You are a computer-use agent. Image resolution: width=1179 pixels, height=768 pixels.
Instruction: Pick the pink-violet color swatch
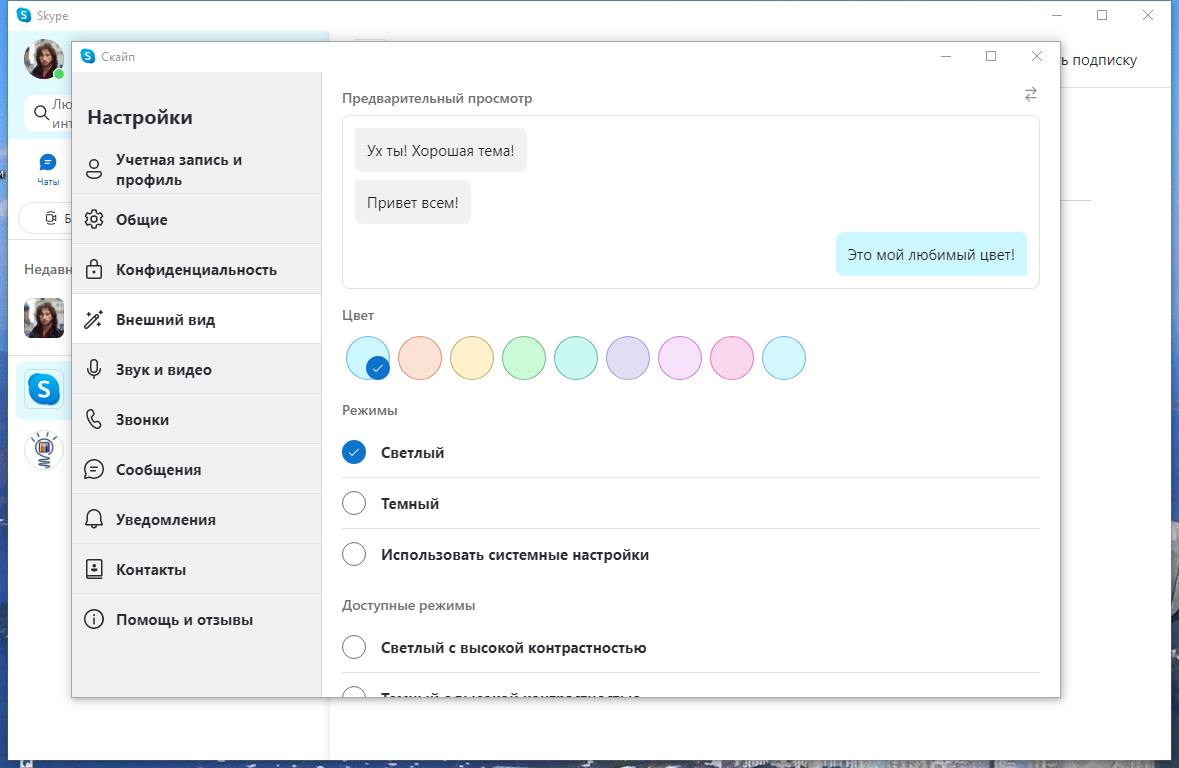[x=680, y=357]
